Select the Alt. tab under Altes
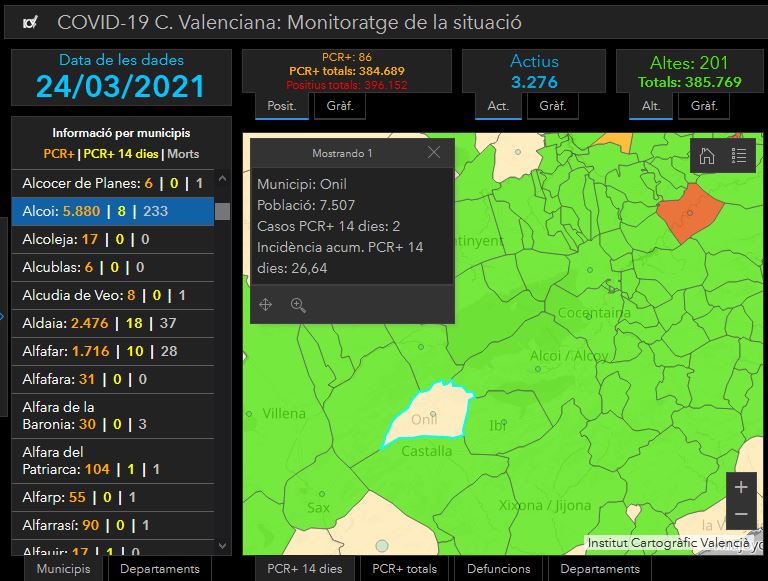 click(651, 105)
